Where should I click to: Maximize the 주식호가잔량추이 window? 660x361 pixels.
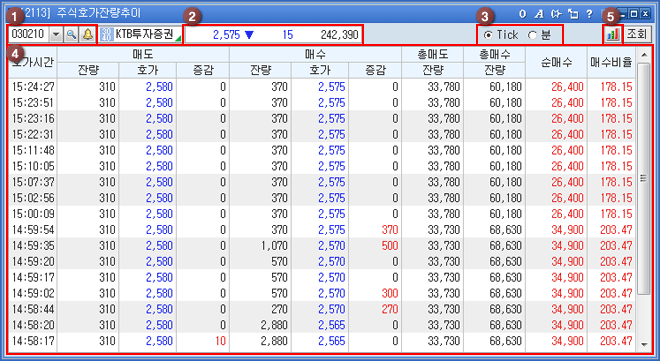633,14
